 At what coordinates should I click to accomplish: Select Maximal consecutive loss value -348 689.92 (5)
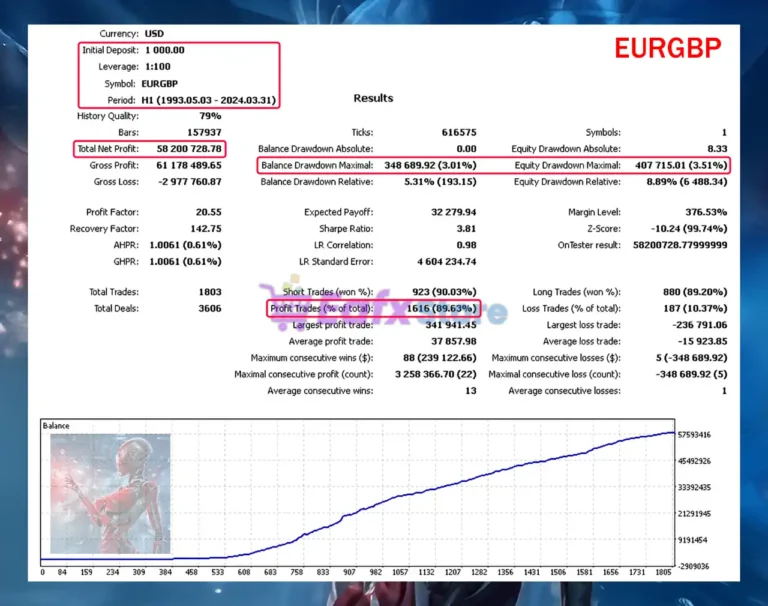pos(692,374)
